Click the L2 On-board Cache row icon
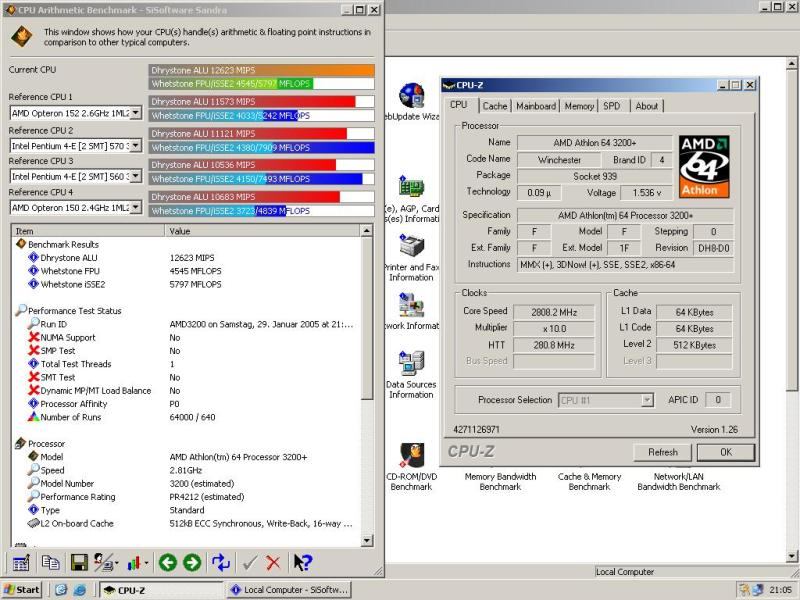Screen dimensions: 800x600 (x=33, y=523)
